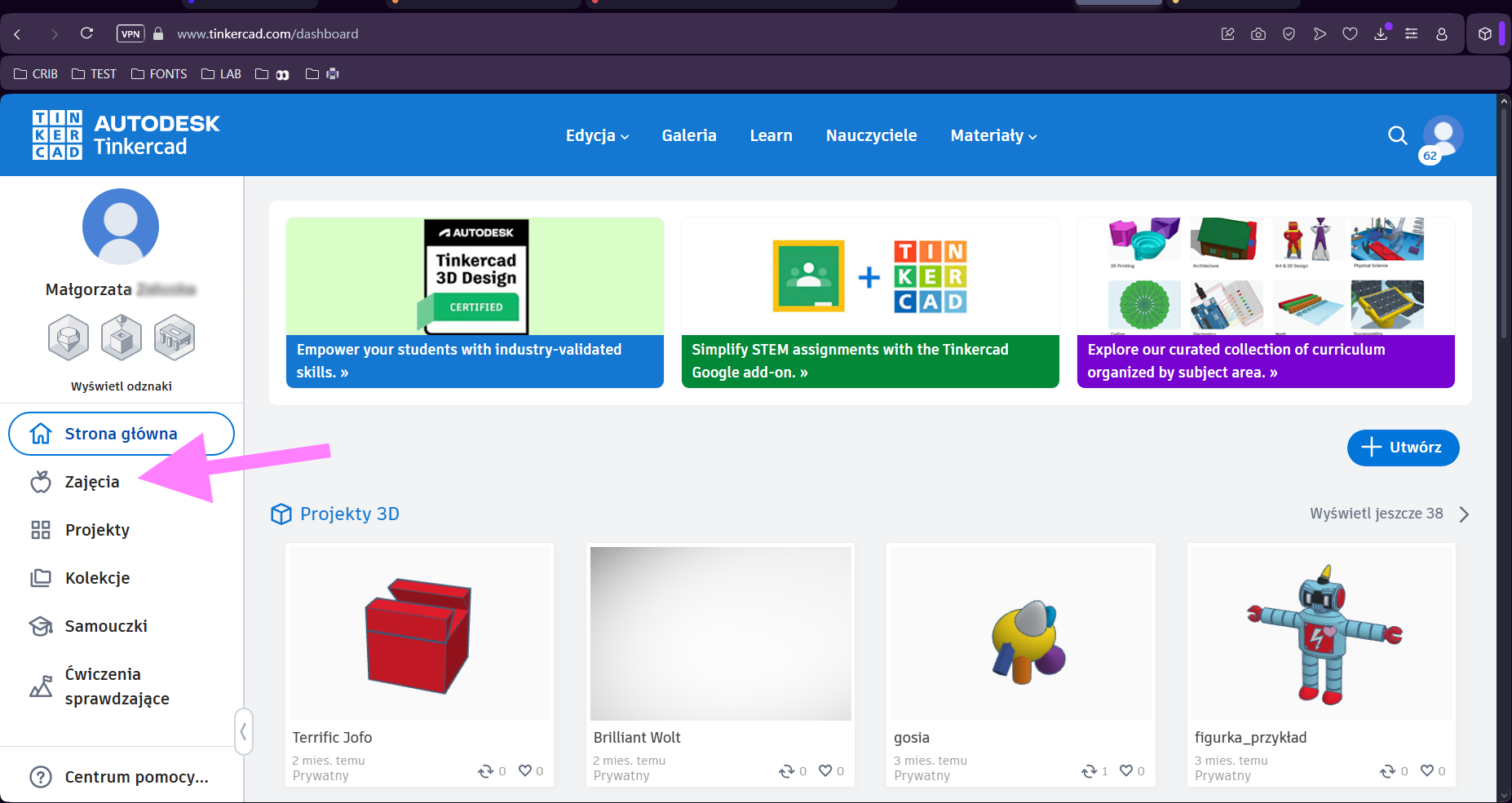Expand the Materiały dropdown menu

click(993, 136)
